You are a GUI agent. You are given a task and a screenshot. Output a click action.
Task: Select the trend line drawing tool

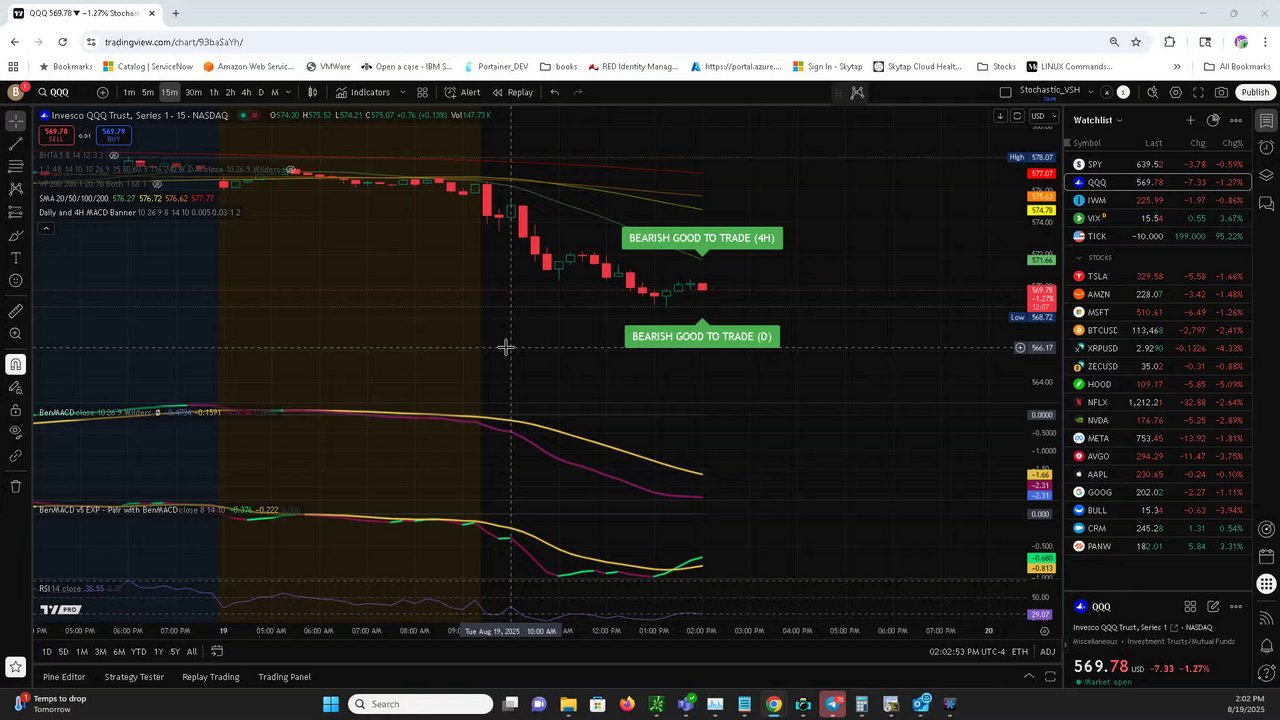[15, 144]
